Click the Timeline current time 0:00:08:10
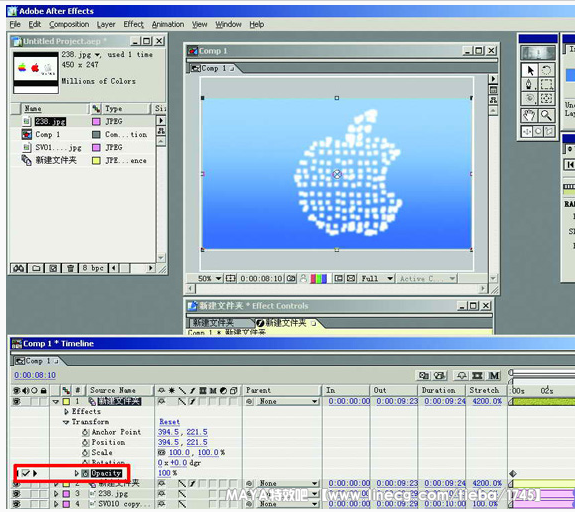This screenshot has width=575, height=512. (35, 376)
